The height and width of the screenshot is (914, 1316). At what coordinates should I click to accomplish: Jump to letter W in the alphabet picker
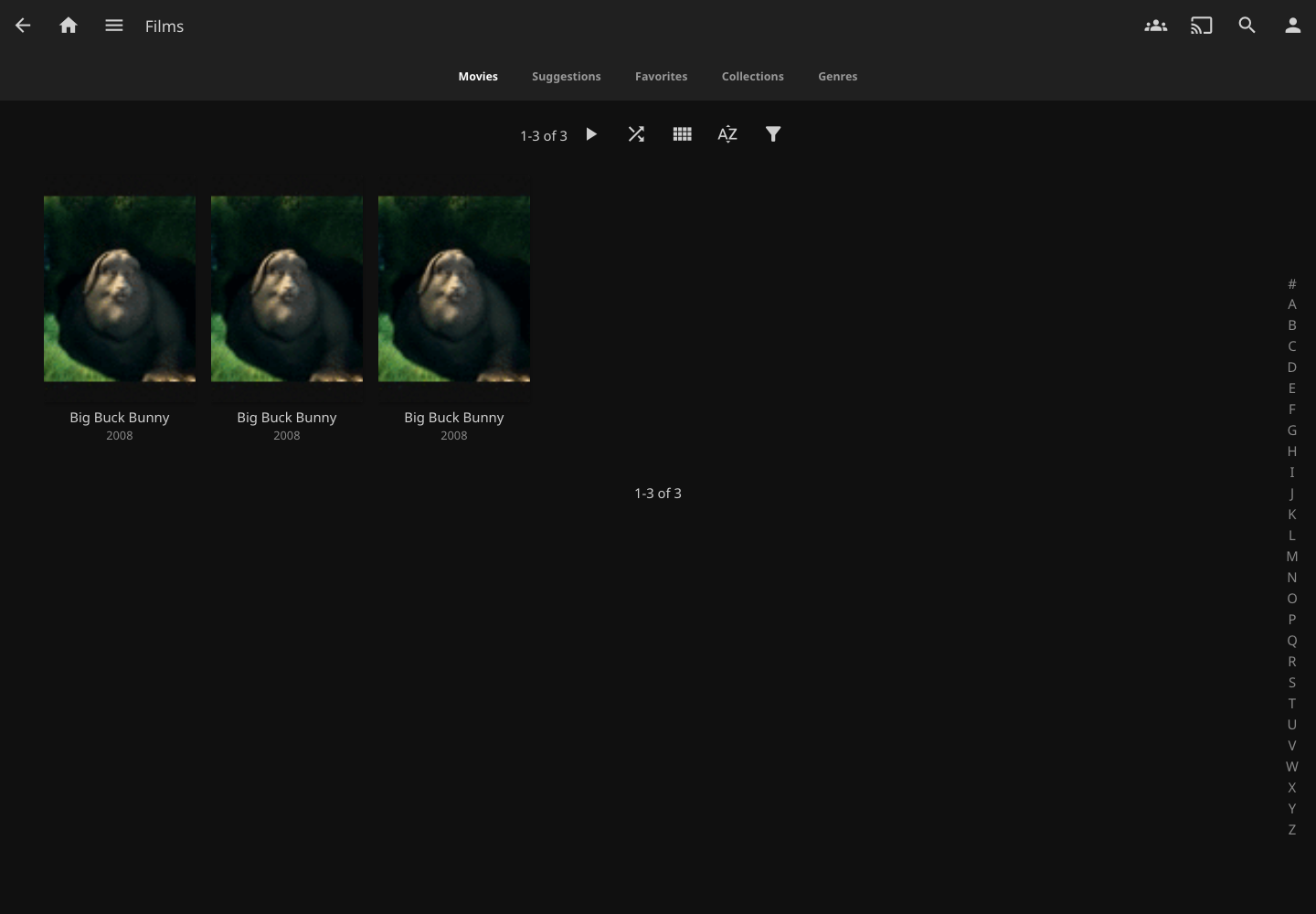1292,766
